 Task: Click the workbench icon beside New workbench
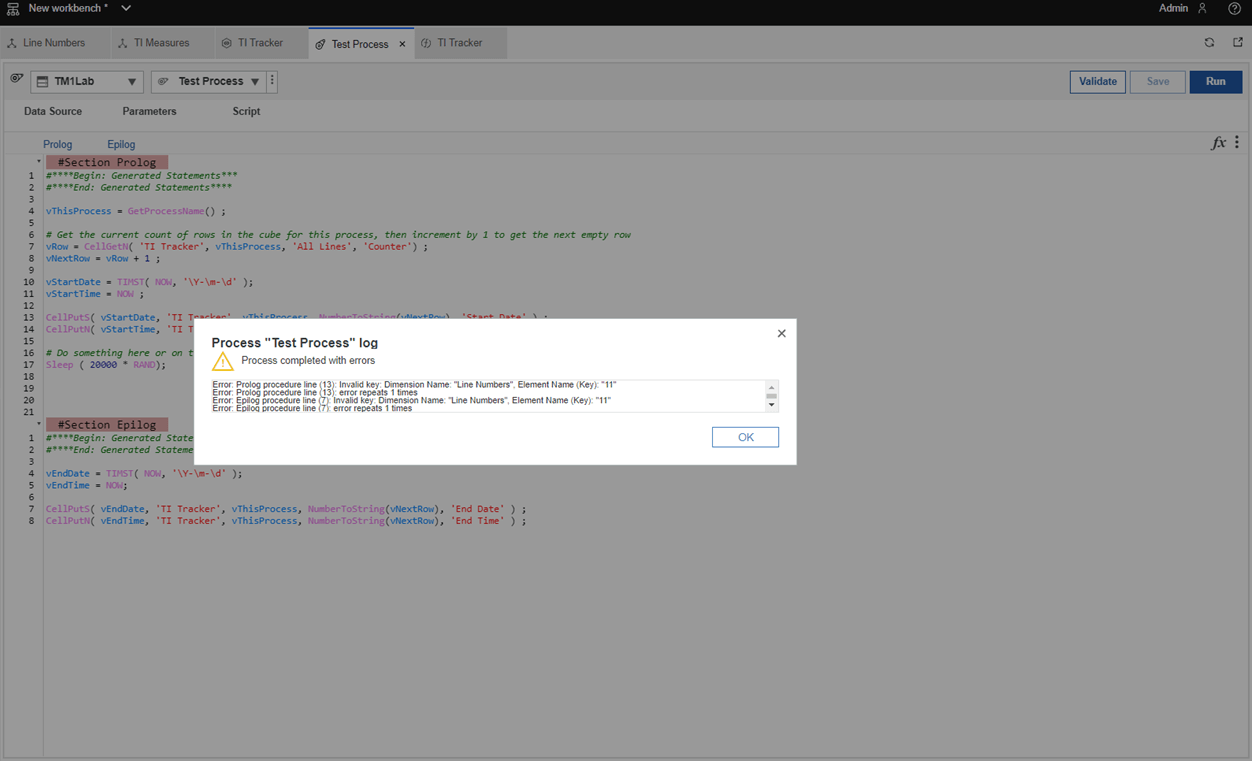(x=13, y=8)
